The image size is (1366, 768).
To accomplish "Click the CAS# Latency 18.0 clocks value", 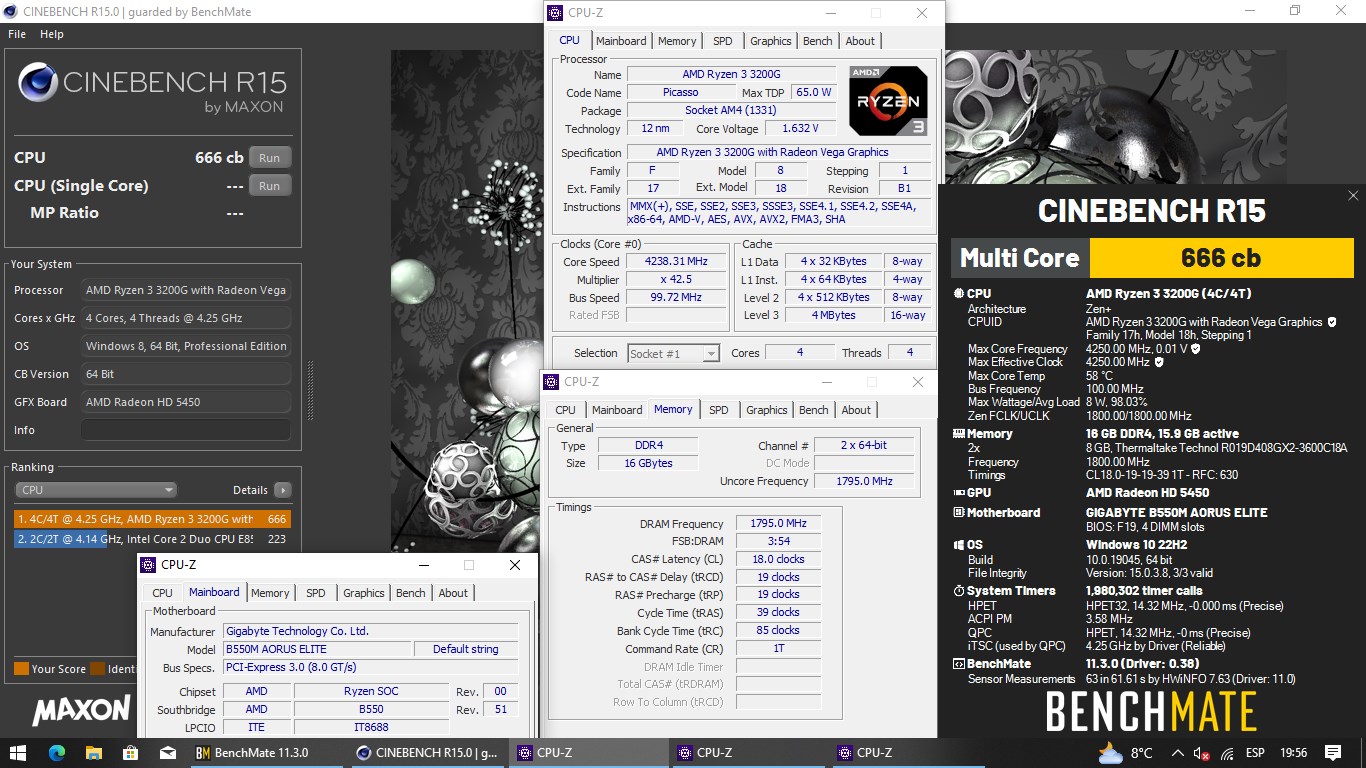I will pyautogui.click(x=778, y=560).
